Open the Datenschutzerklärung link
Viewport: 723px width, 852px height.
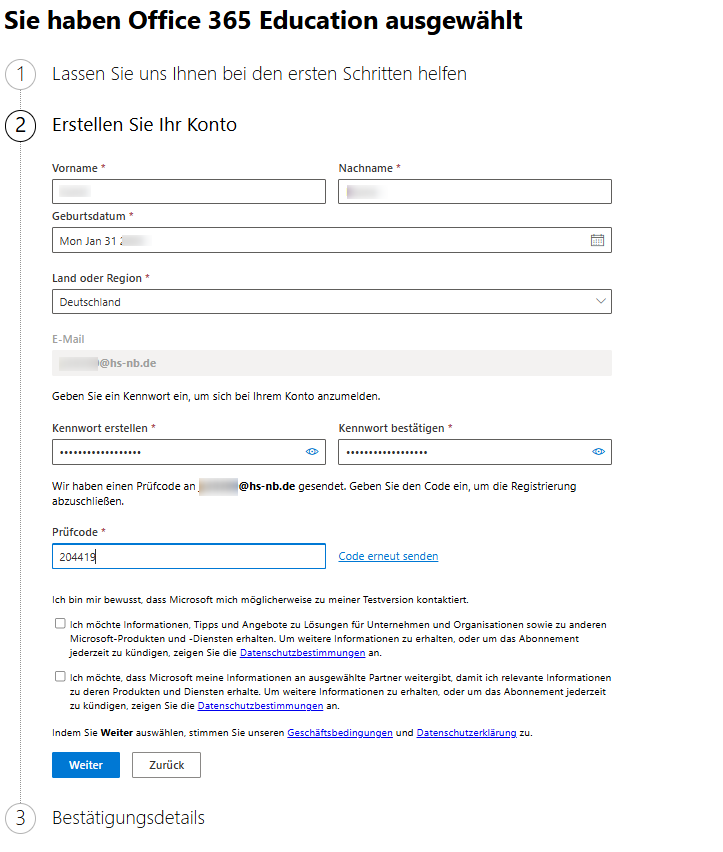tap(466, 733)
